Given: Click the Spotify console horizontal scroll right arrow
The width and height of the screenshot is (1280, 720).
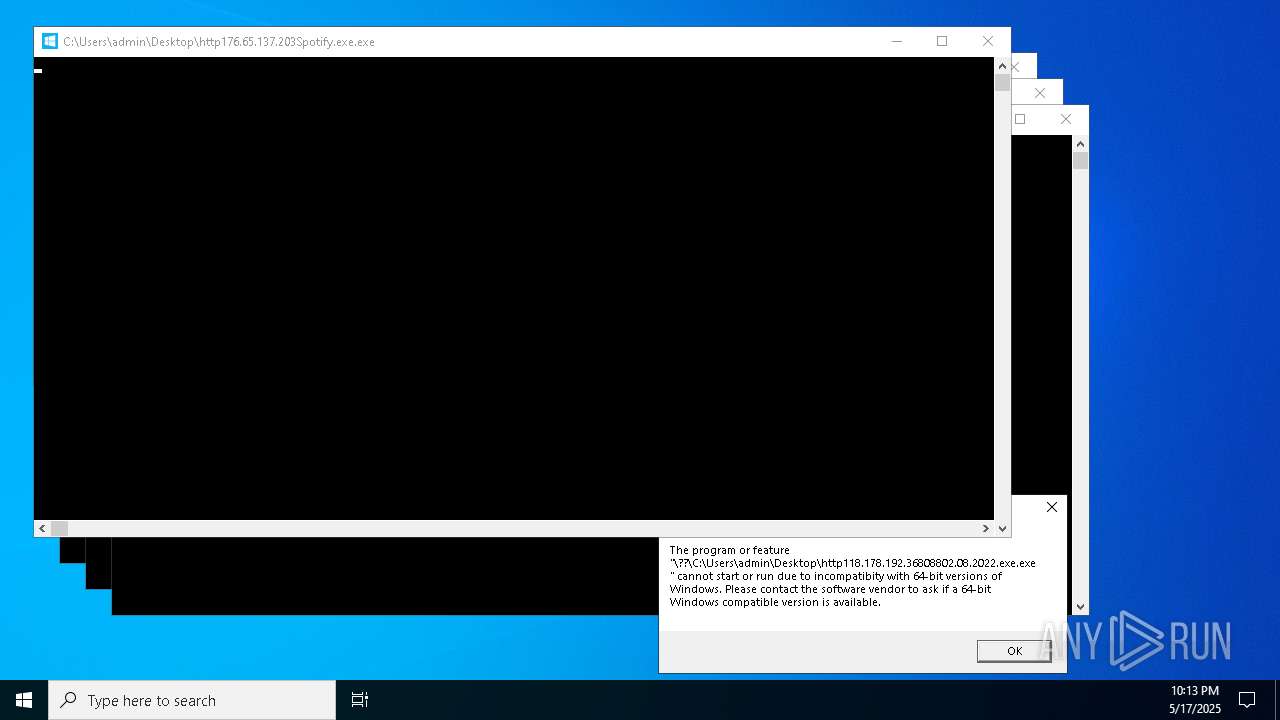Looking at the screenshot, I should [986, 528].
